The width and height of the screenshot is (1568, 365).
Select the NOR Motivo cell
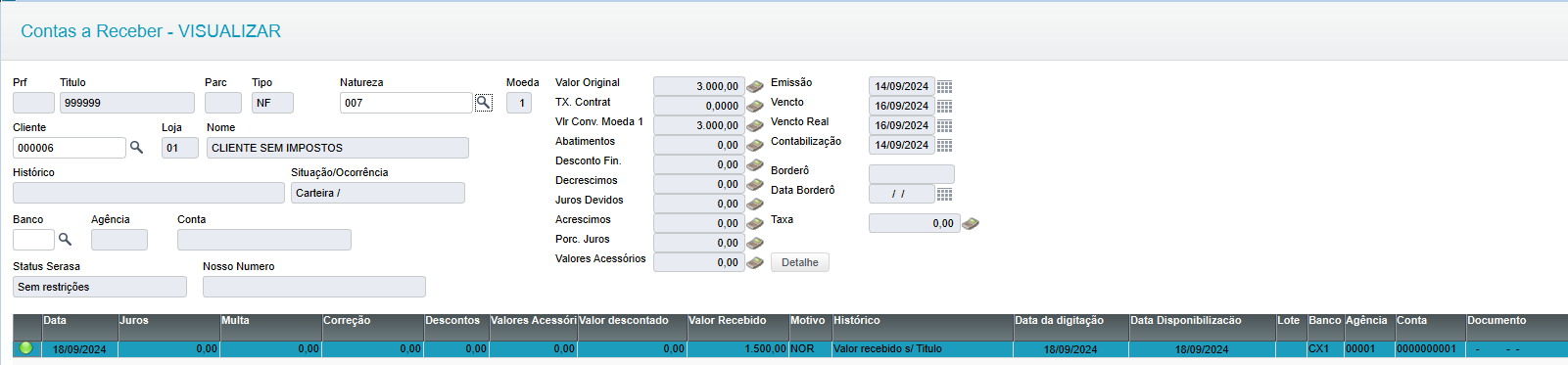tap(810, 349)
